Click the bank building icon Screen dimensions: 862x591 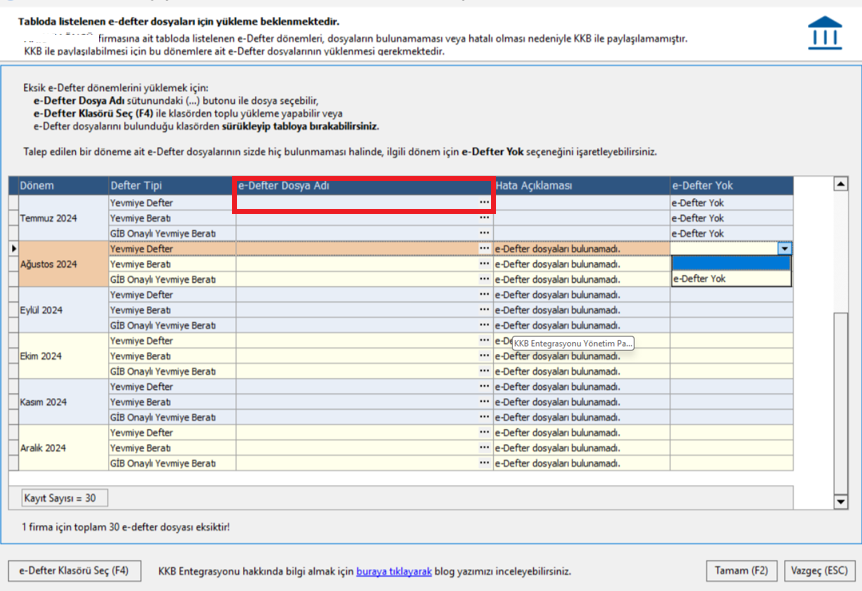(x=825, y=33)
